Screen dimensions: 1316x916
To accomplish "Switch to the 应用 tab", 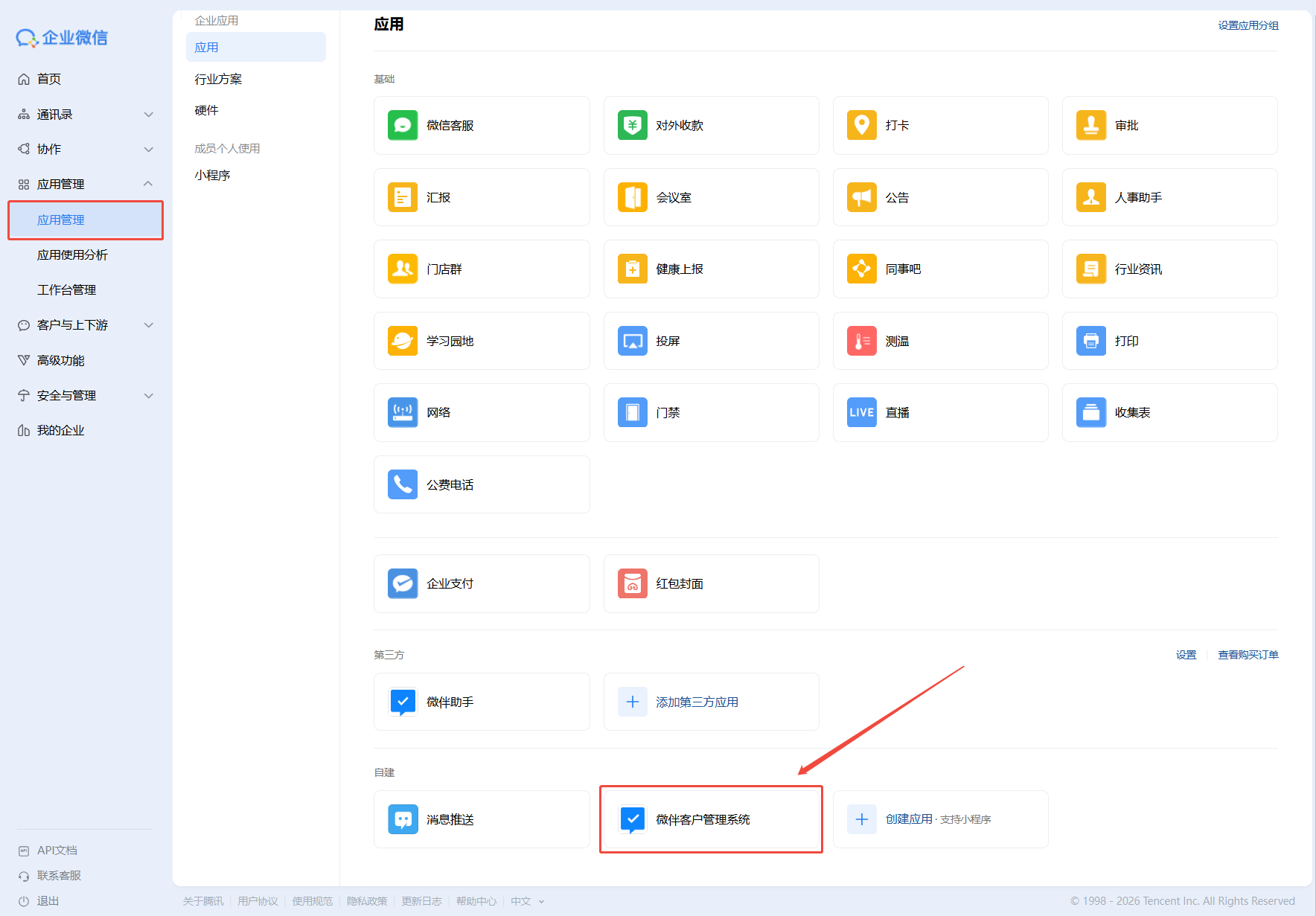I will click(256, 47).
